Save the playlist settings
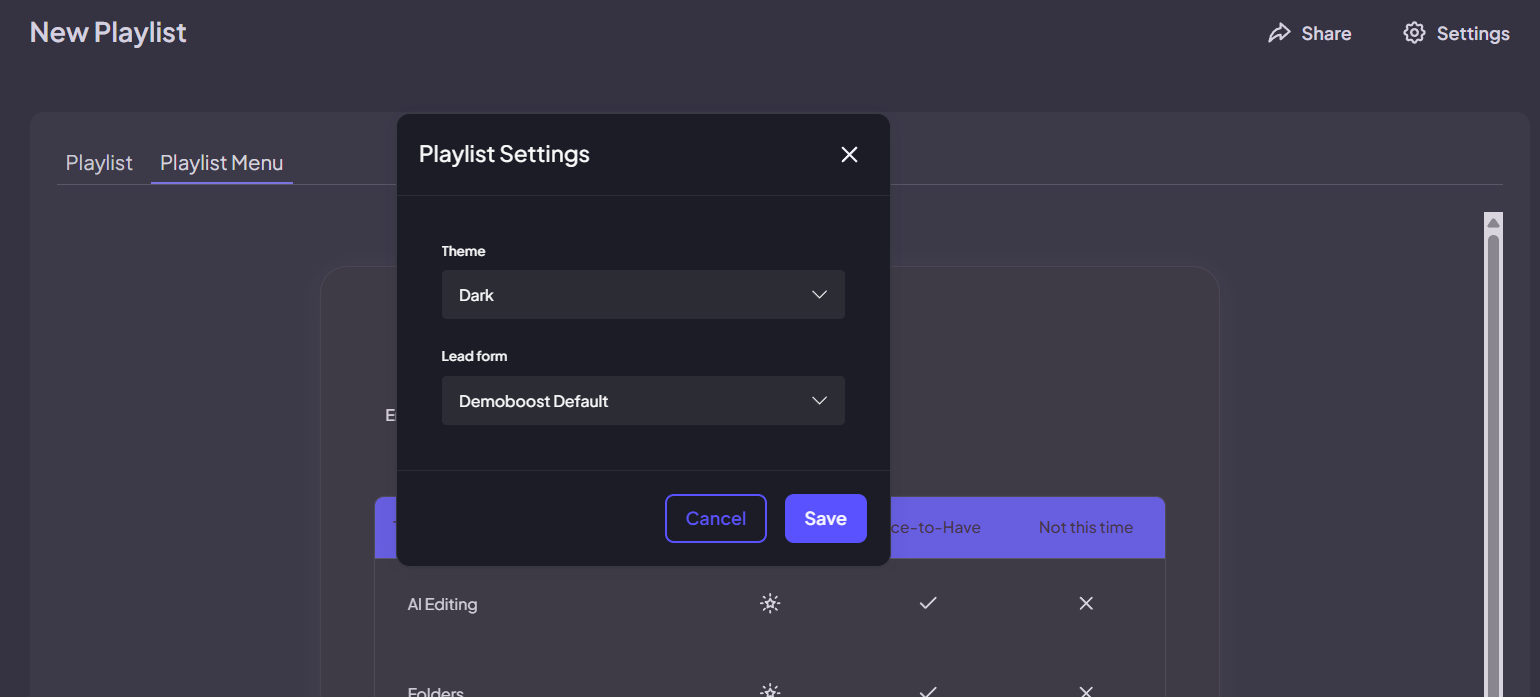Screen dimensions: 1540x697 [x=826, y=519]
